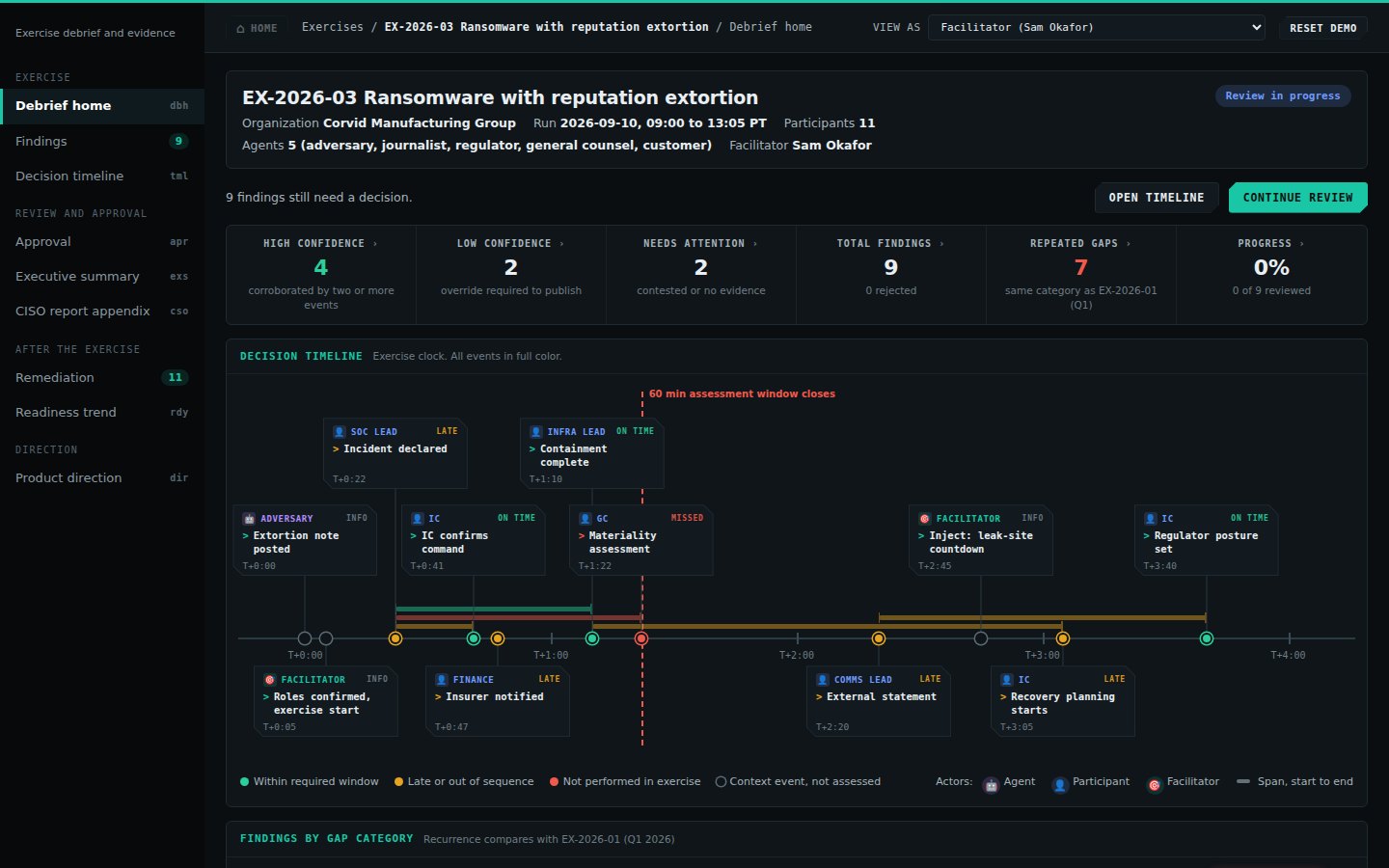Click the Open Timeline button

point(1157,198)
